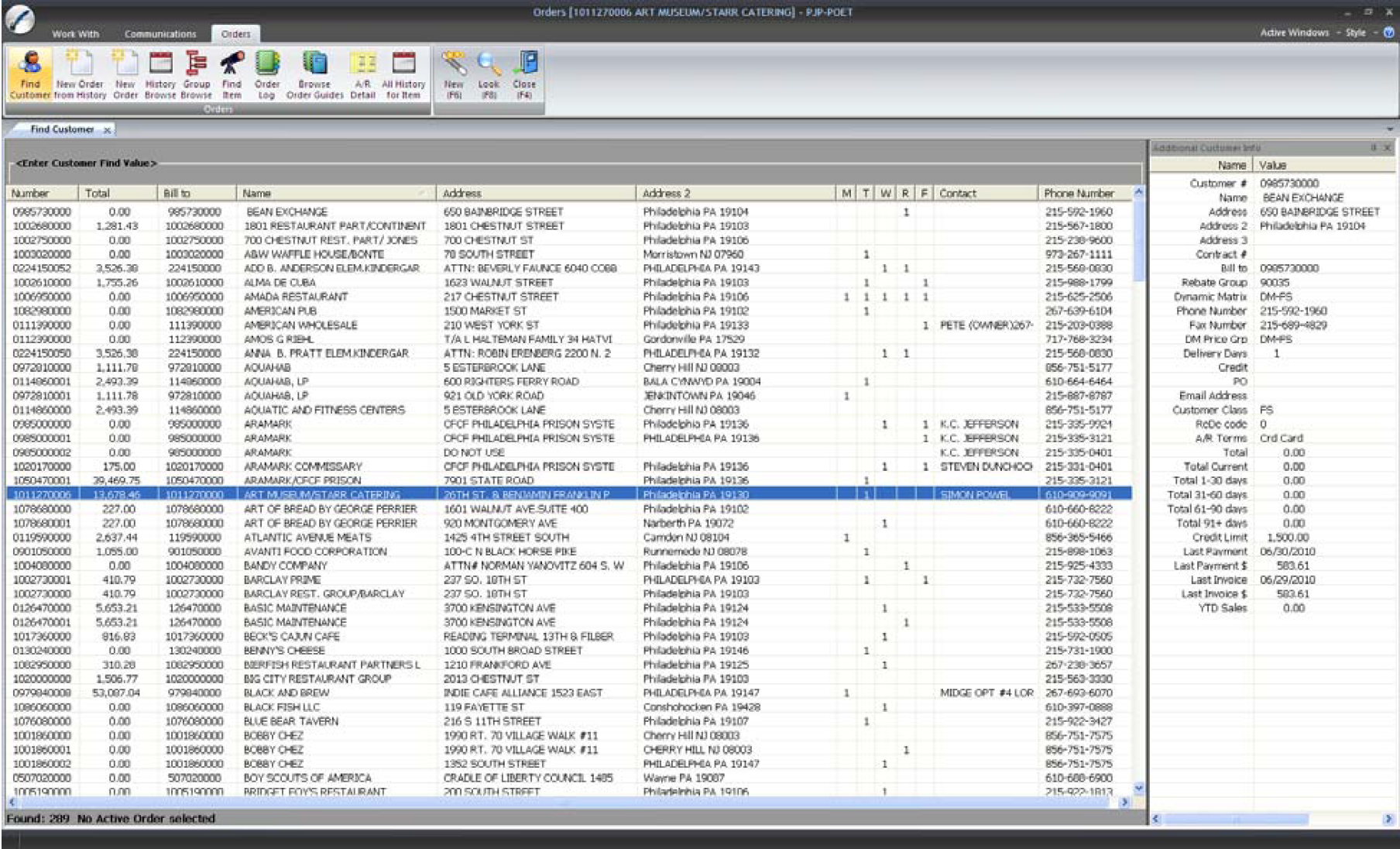Expand the document tab list arrow
The width and height of the screenshot is (1400, 849).
(x=1390, y=129)
